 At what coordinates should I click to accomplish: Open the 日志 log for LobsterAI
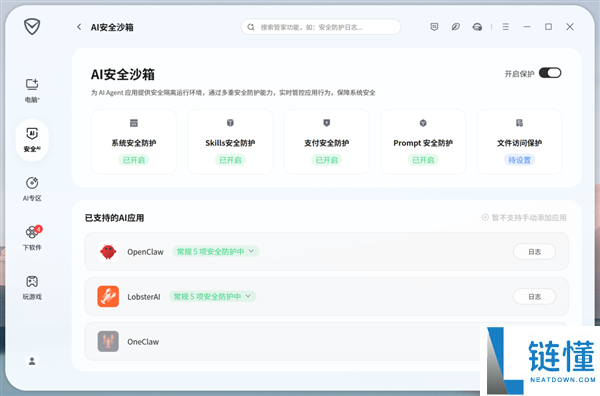[534, 297]
